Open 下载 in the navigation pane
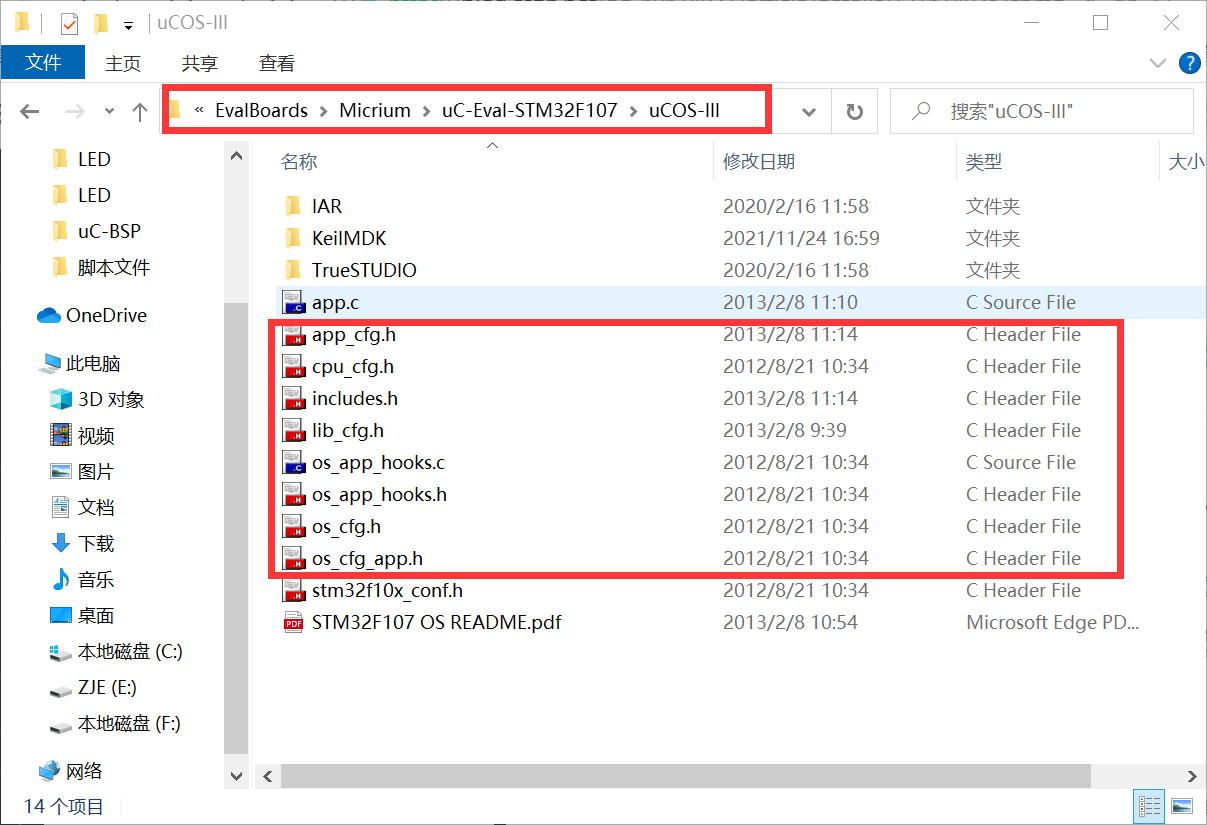Screen dimensions: 1207x825 point(96,543)
